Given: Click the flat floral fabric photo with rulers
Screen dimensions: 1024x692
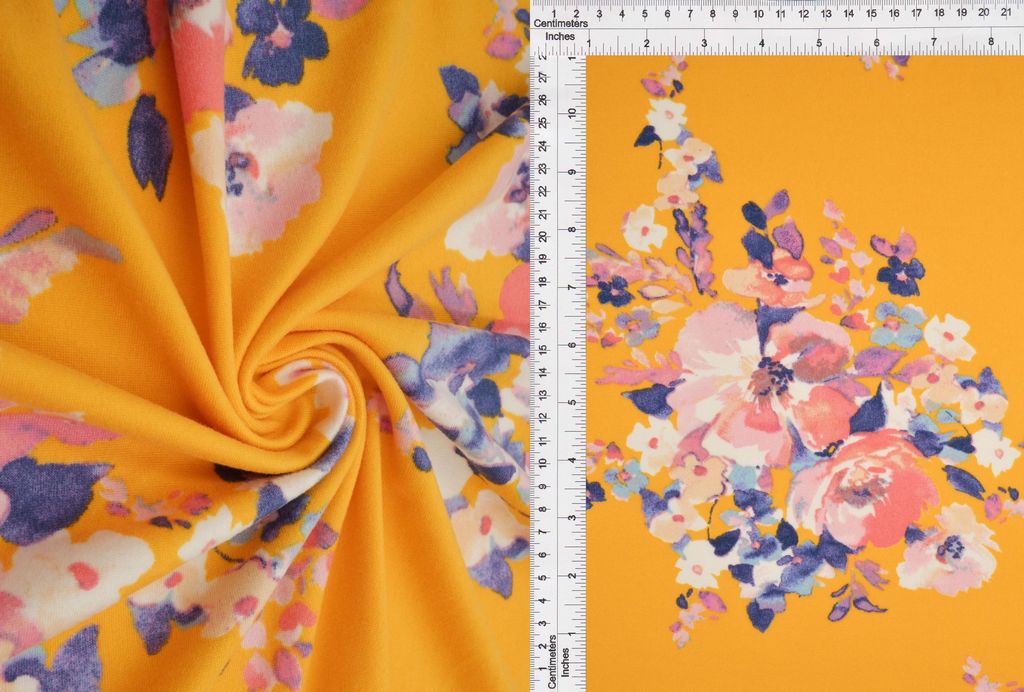Looking at the screenshot, I should 777,346.
